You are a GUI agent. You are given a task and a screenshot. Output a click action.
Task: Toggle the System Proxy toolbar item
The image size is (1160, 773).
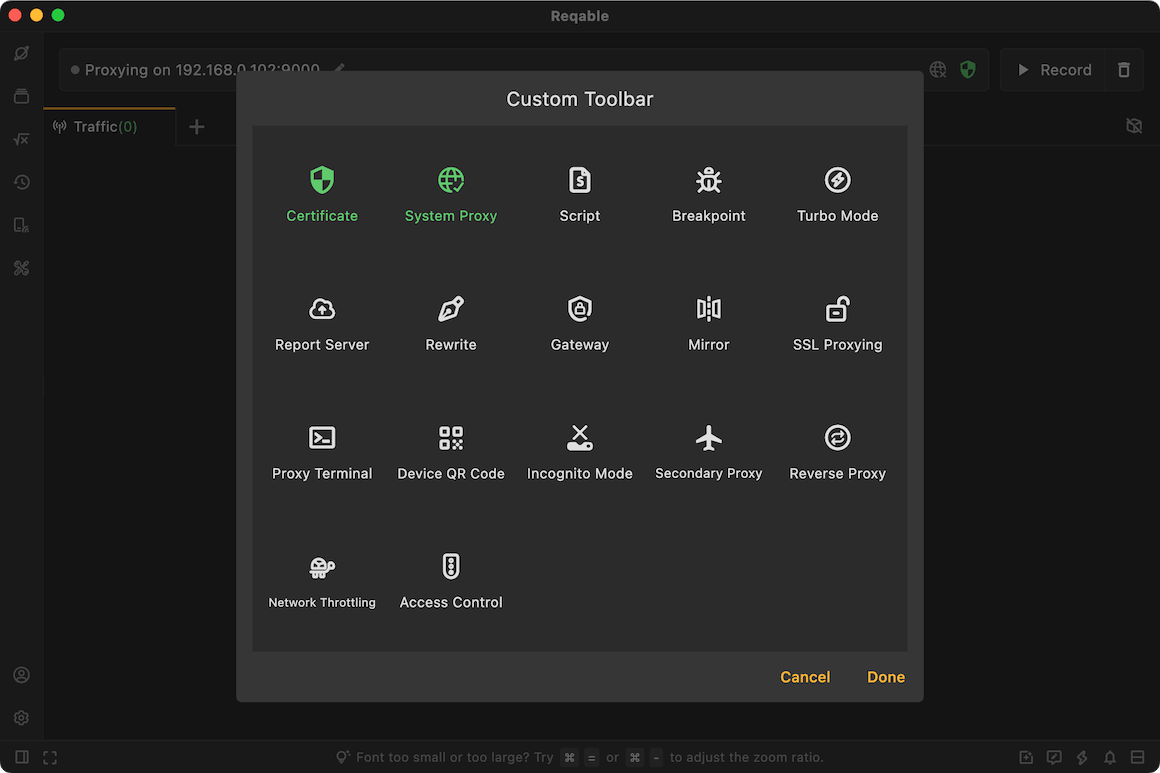(x=451, y=195)
